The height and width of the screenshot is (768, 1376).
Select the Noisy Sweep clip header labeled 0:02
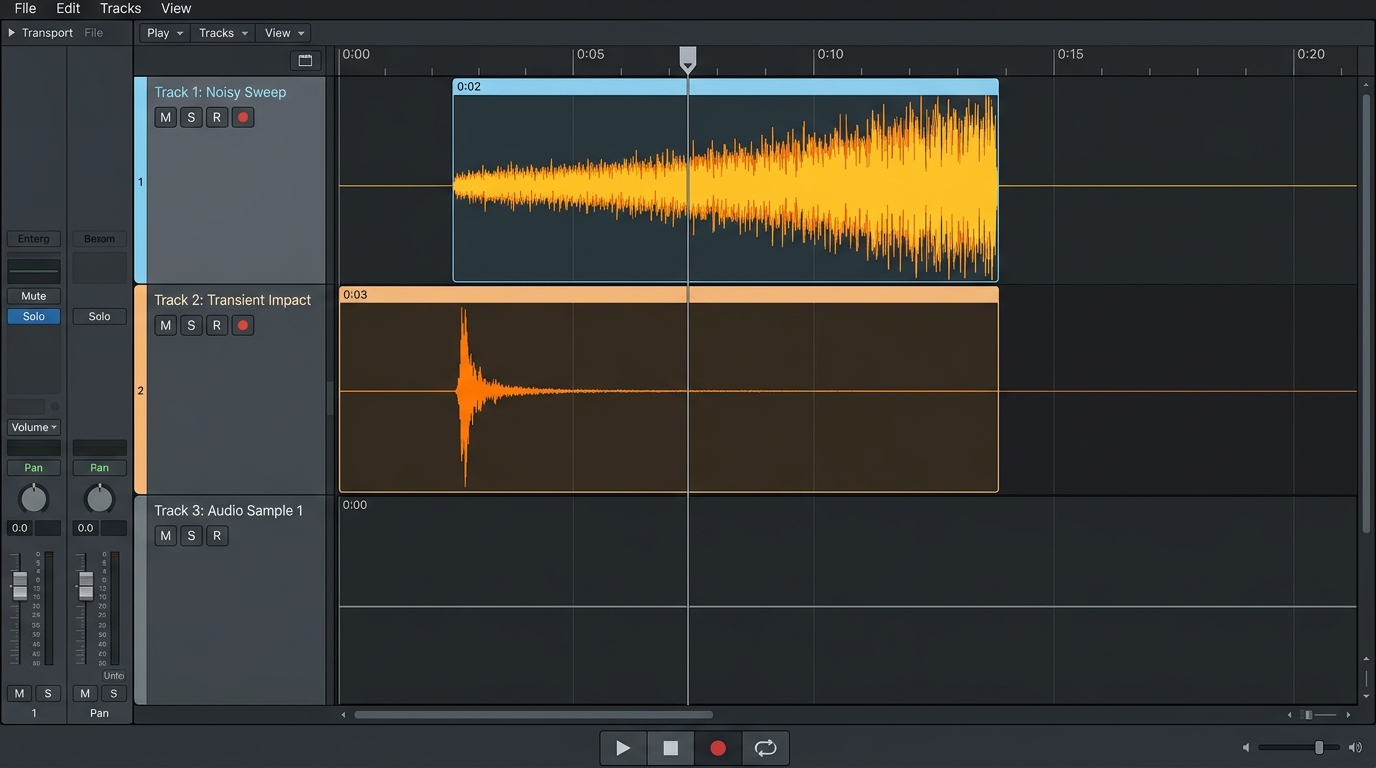725,87
